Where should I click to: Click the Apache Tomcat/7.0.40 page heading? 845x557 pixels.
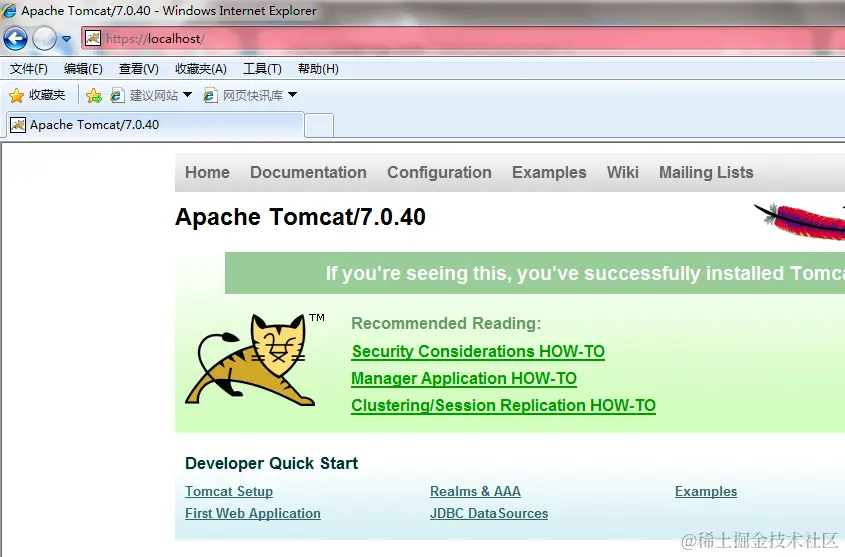(x=300, y=217)
